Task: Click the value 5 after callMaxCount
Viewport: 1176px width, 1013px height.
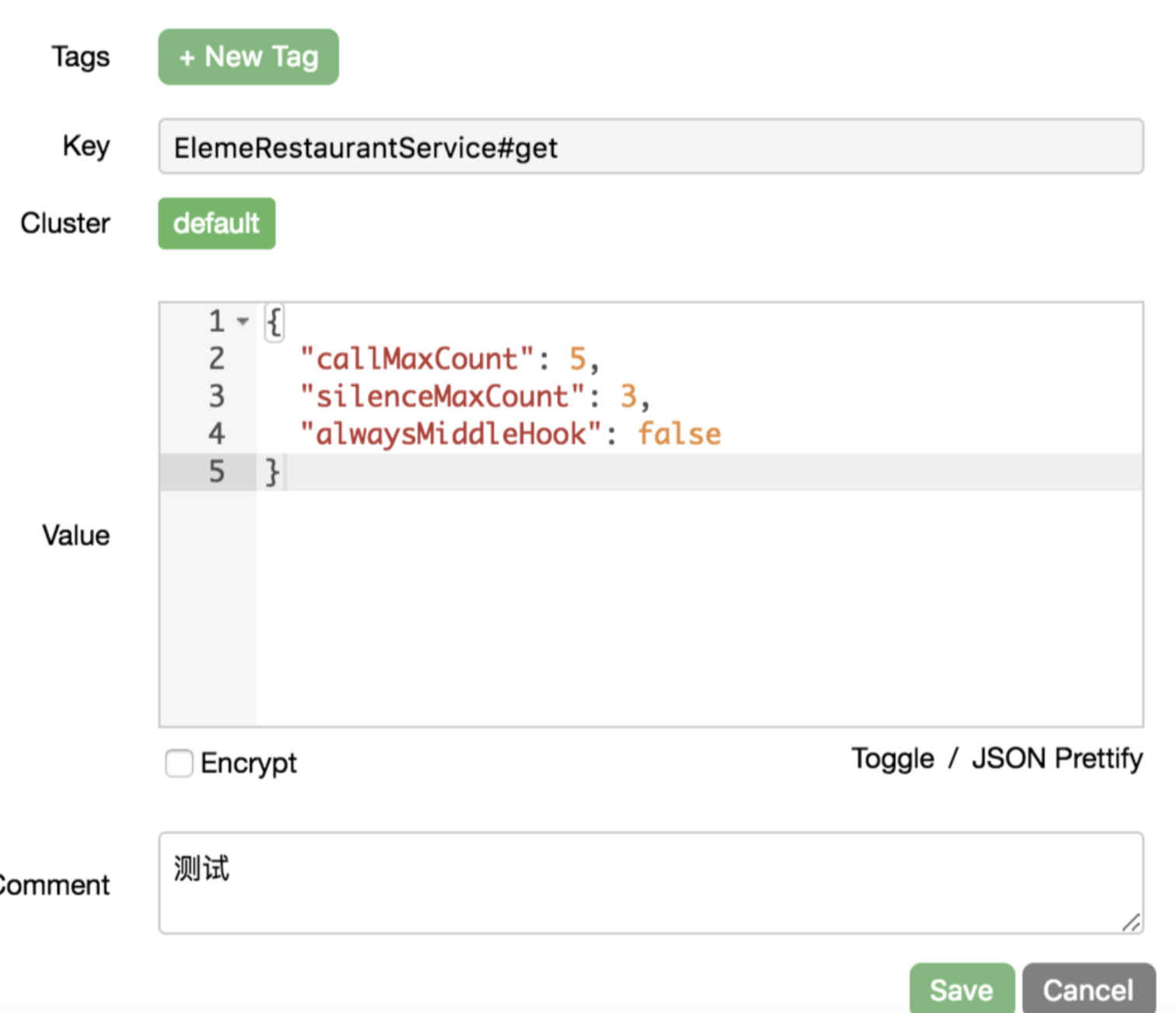Action: point(577,359)
